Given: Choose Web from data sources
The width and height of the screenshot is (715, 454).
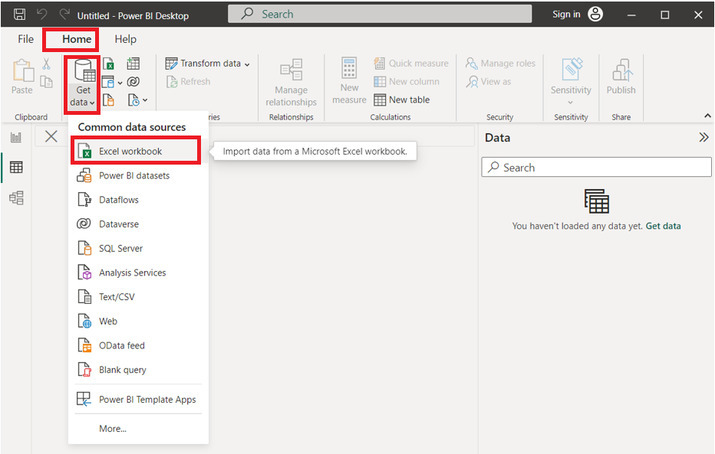Looking at the screenshot, I should 138,321.
